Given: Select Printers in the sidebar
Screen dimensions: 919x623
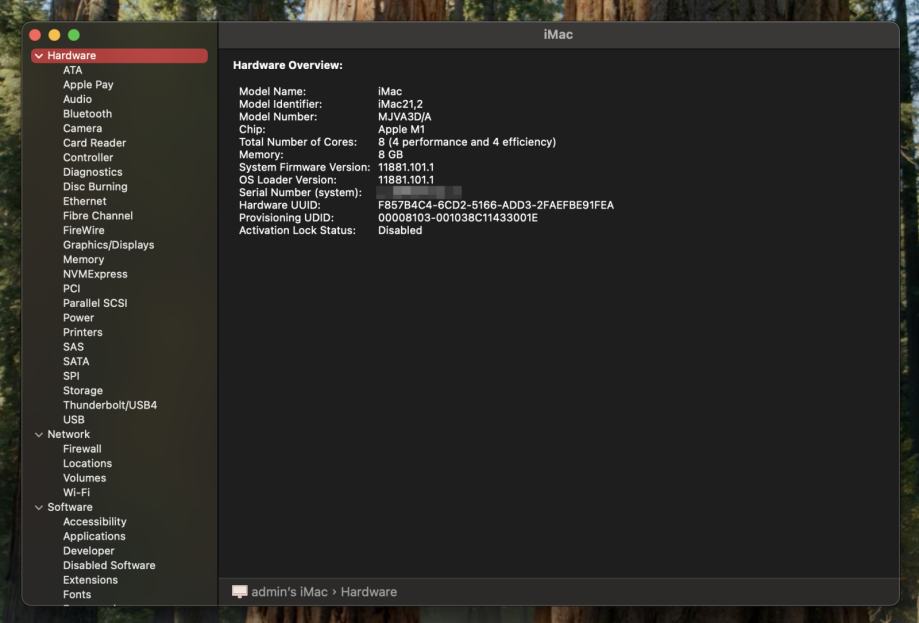Looking at the screenshot, I should pos(83,332).
